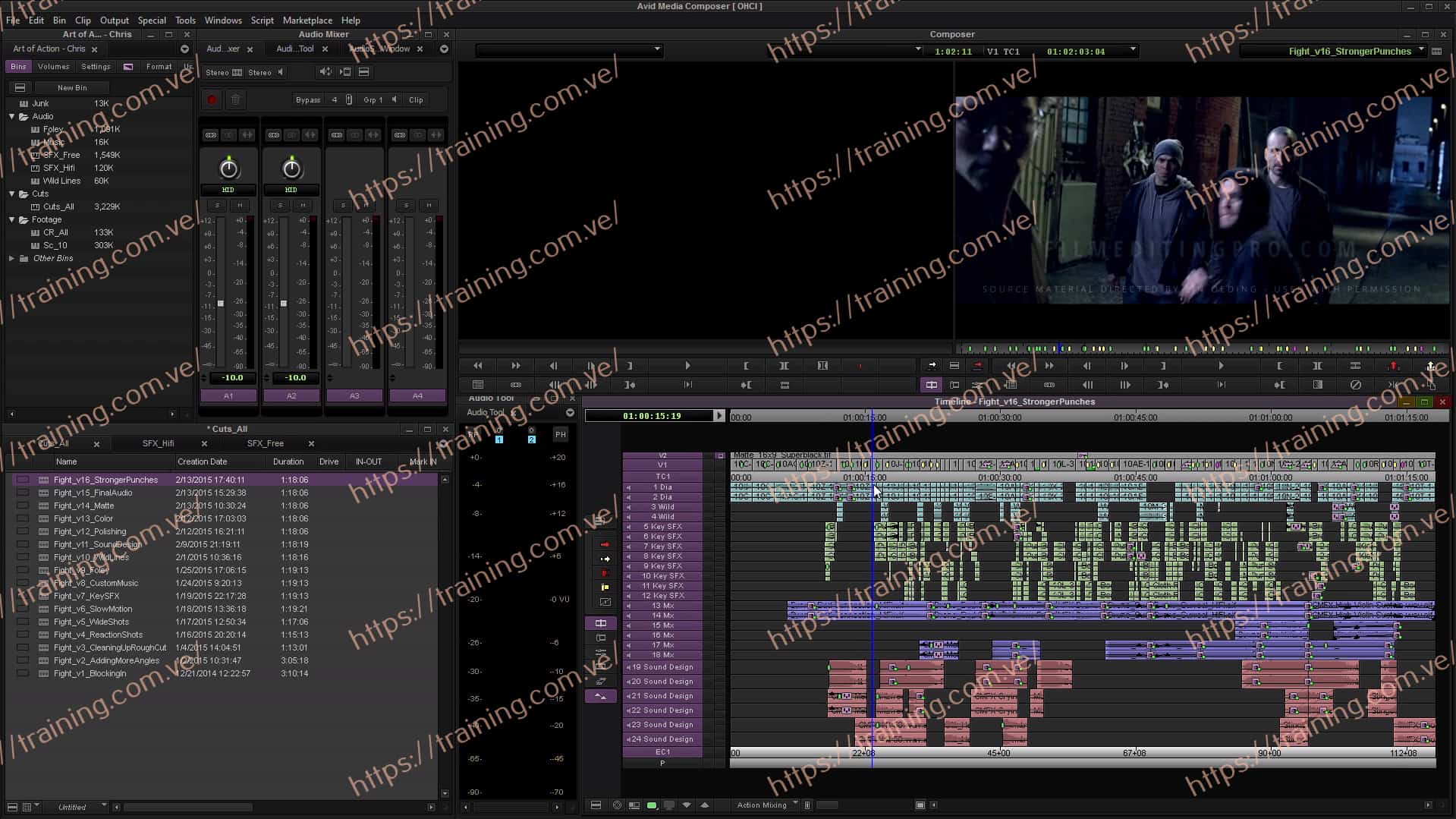Switch to the Settings tab in project window
1456x819 pixels.
coord(96,67)
